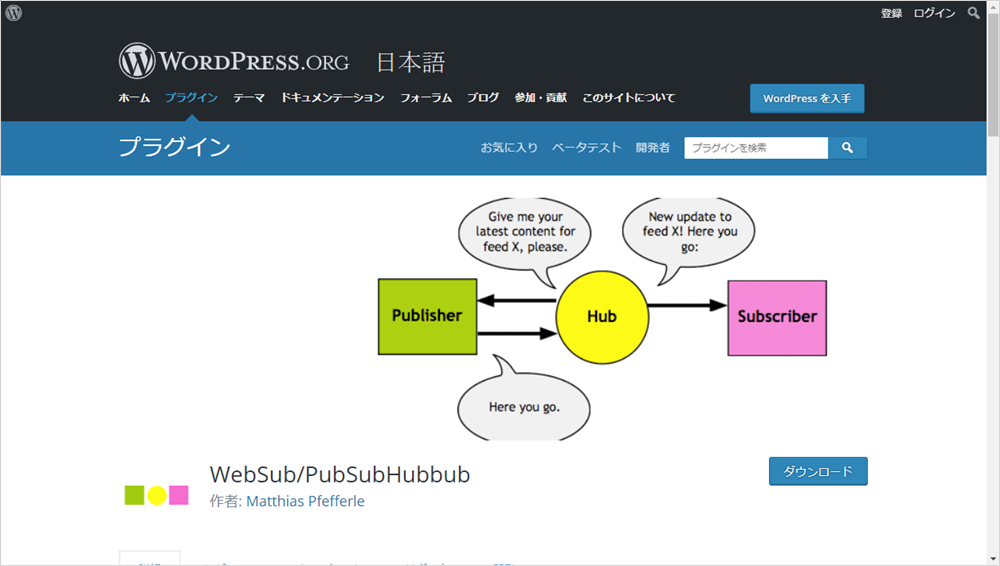1000x566 pixels.
Task: Submit plugin search with magnifier button
Action: click(x=847, y=148)
